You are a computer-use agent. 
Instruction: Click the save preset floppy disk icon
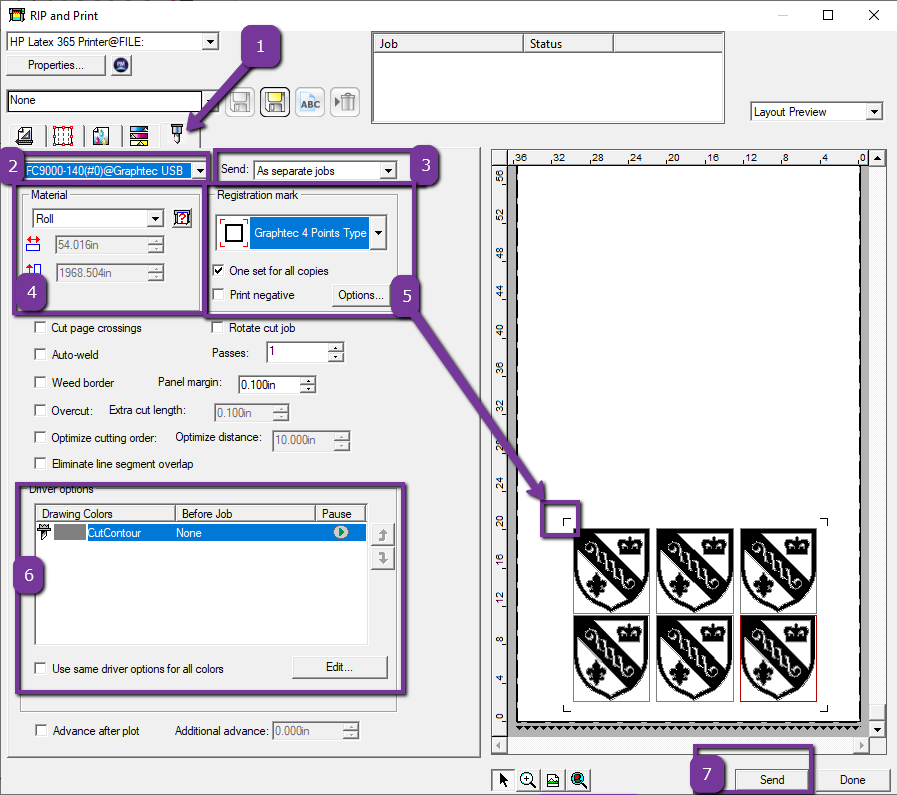(273, 102)
